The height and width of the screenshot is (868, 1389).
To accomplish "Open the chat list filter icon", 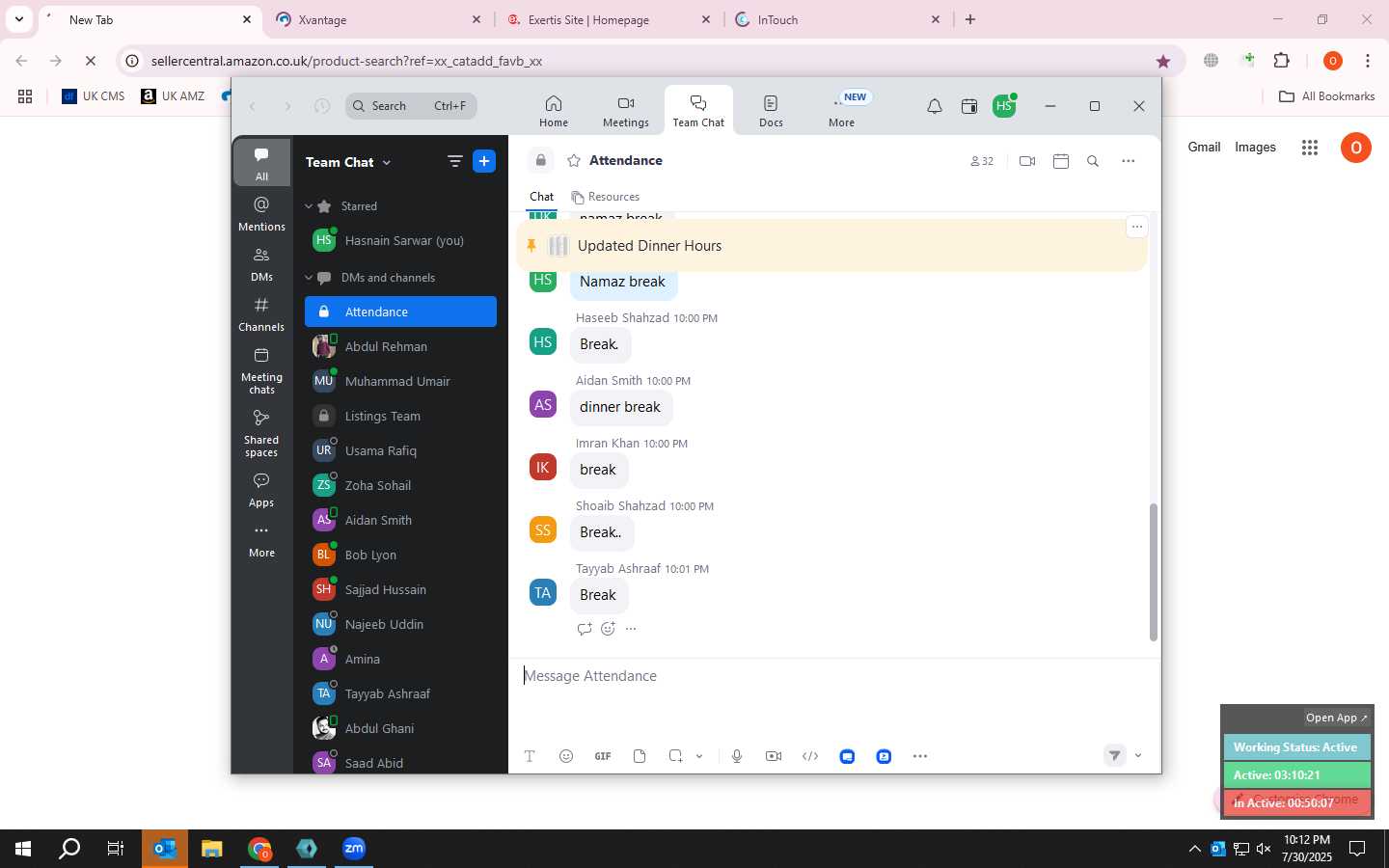I will point(454,162).
